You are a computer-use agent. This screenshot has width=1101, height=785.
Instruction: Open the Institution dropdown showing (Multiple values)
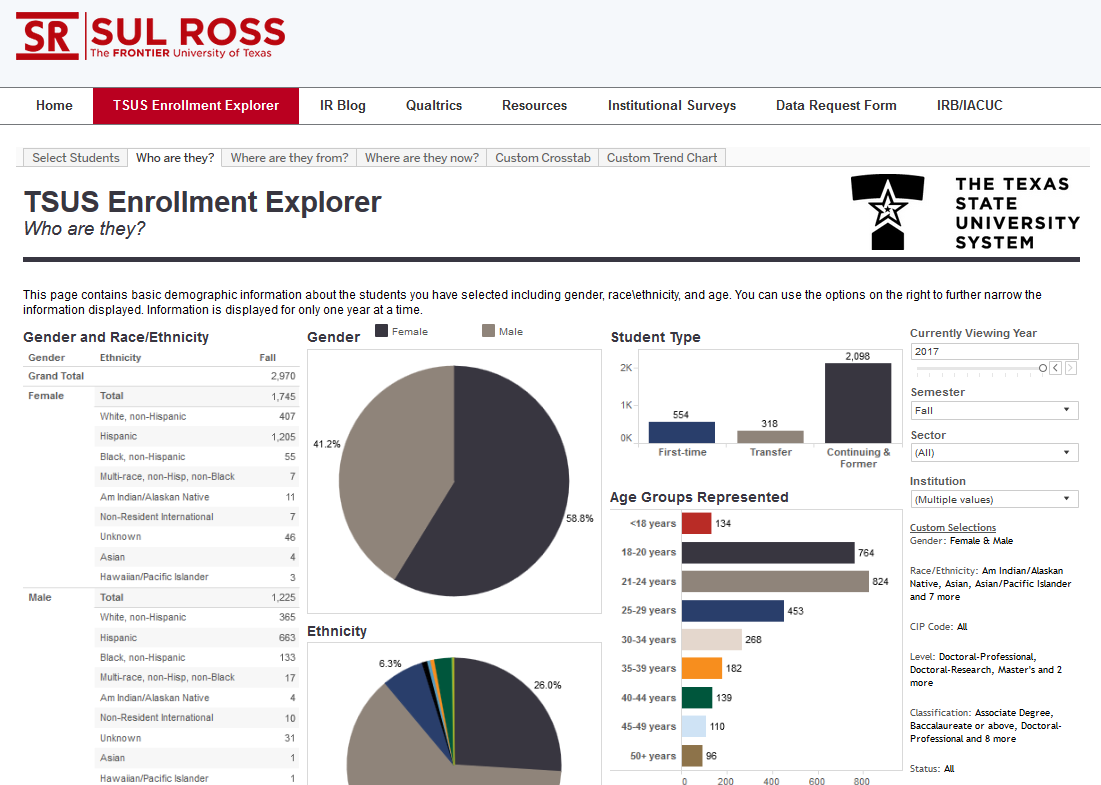click(994, 499)
